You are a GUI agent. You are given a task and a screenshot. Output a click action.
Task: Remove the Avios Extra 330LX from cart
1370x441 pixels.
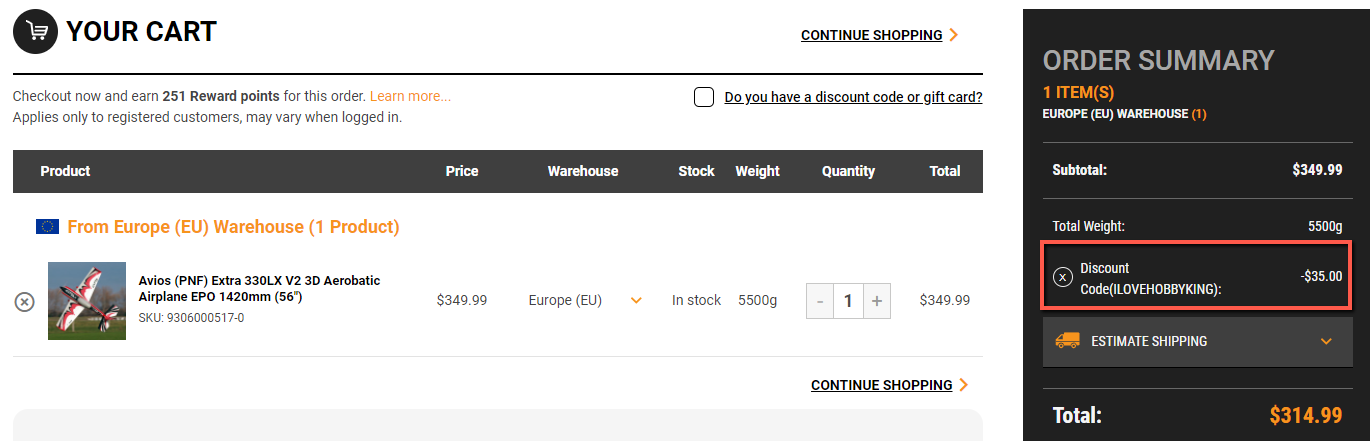[x=24, y=301]
